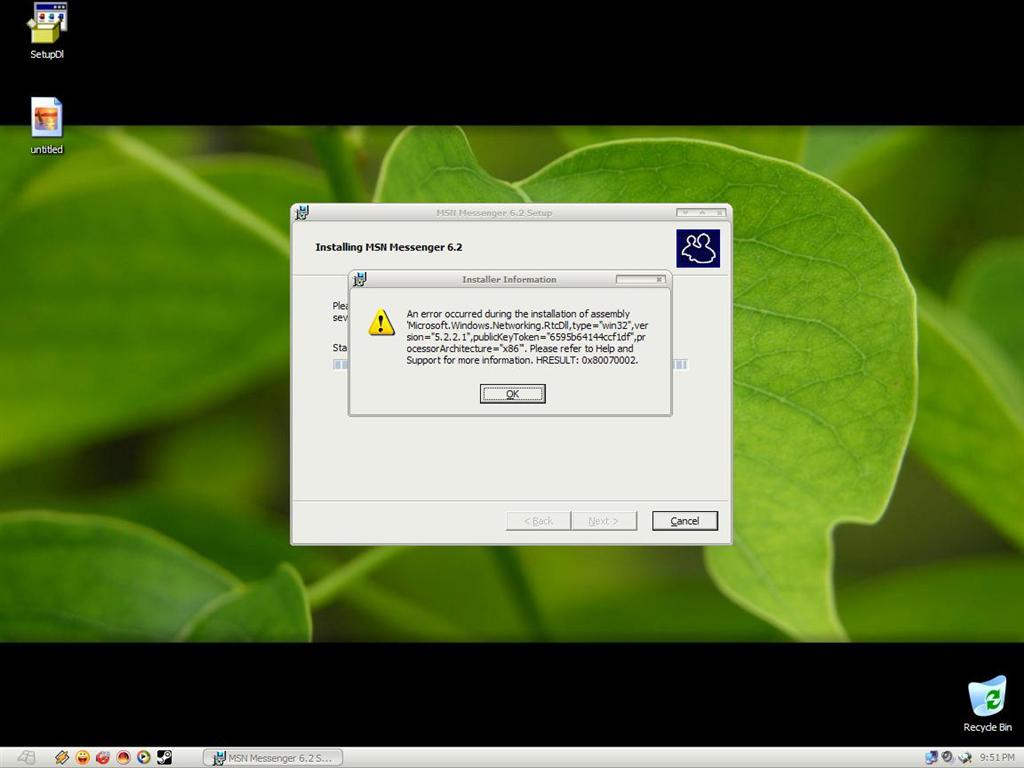Launch Windows Media Player from quick launch
Viewport: 1024px width, 768px height.
(x=143, y=758)
